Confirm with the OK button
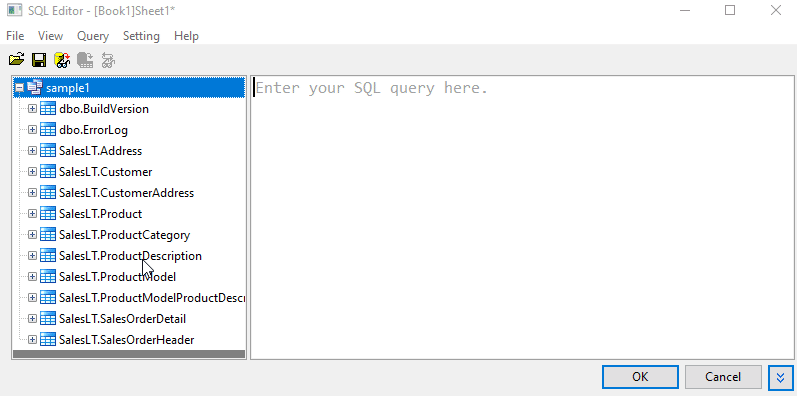This screenshot has width=797, height=396. pos(640,377)
